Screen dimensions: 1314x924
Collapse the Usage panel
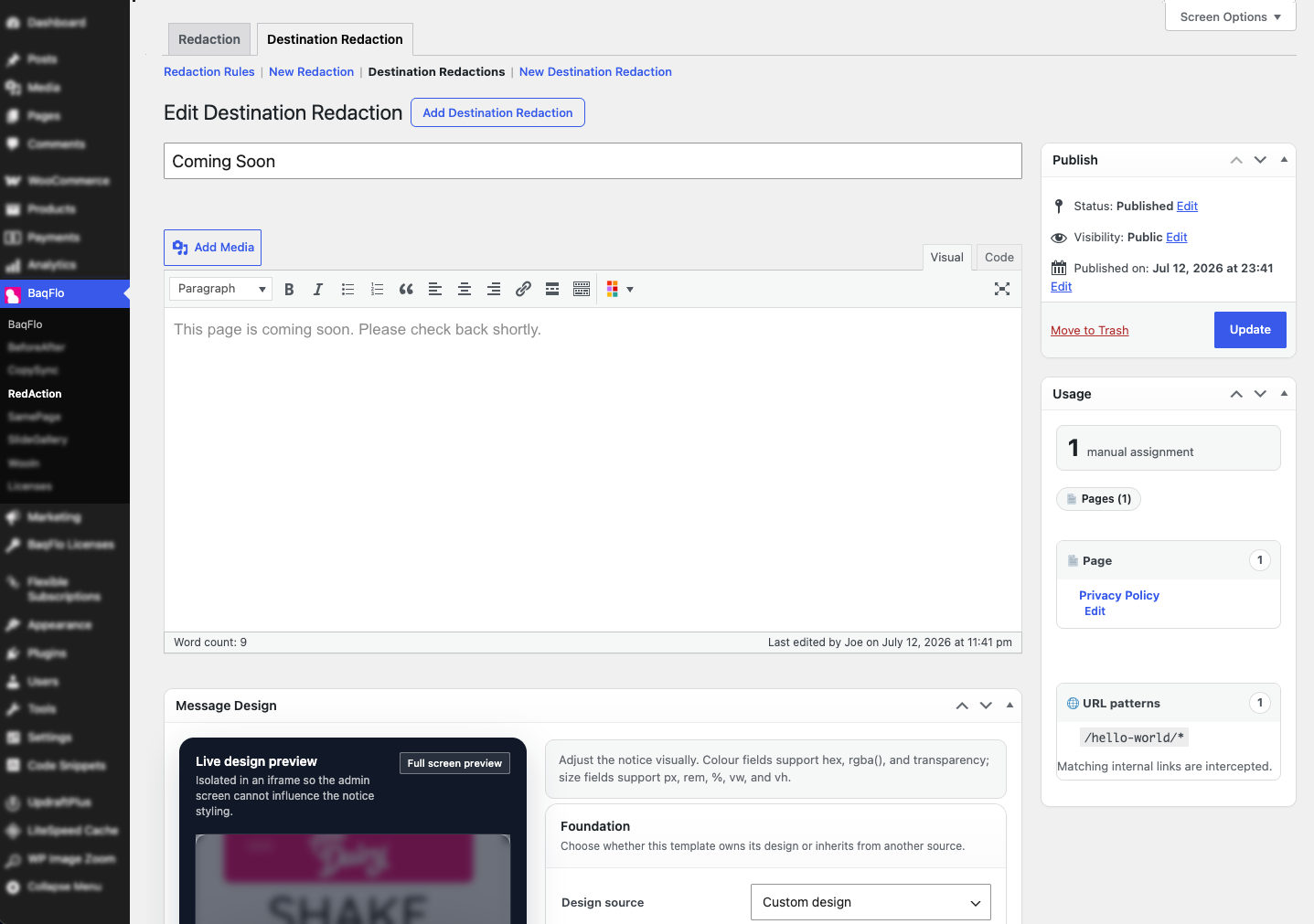[1284, 393]
